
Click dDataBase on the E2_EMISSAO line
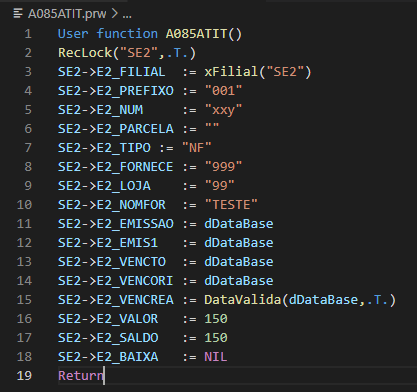[239, 224]
